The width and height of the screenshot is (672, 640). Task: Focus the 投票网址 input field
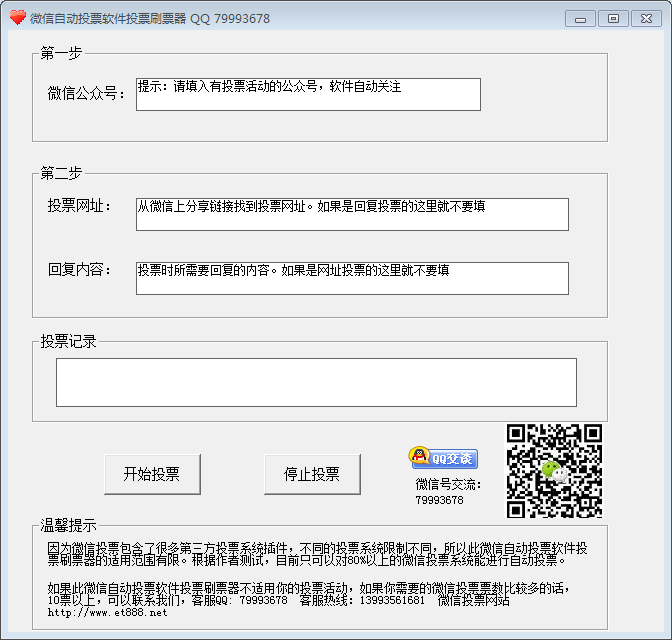point(352,214)
